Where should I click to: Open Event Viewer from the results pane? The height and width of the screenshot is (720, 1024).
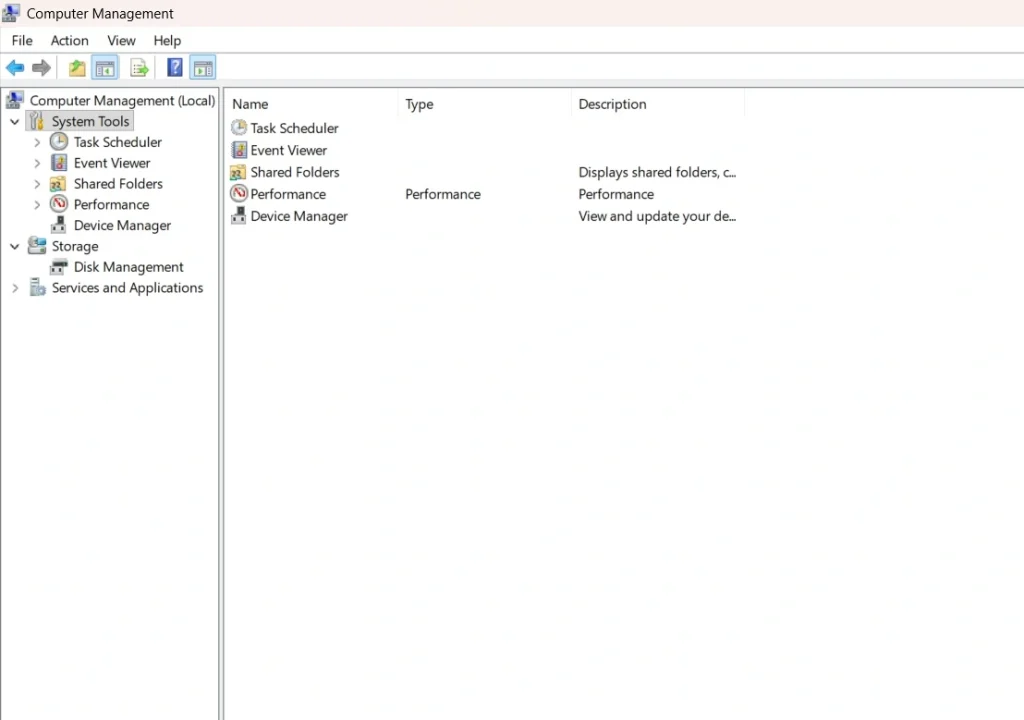[x=288, y=149]
